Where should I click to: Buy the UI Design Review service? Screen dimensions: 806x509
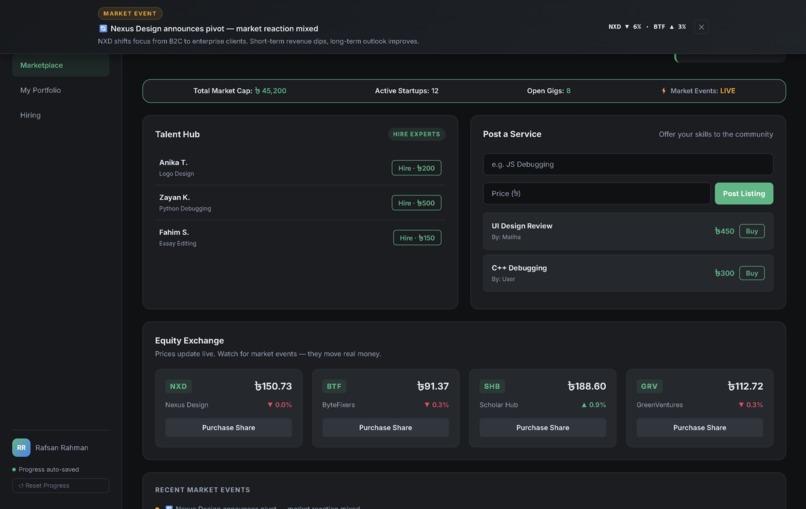coord(752,231)
